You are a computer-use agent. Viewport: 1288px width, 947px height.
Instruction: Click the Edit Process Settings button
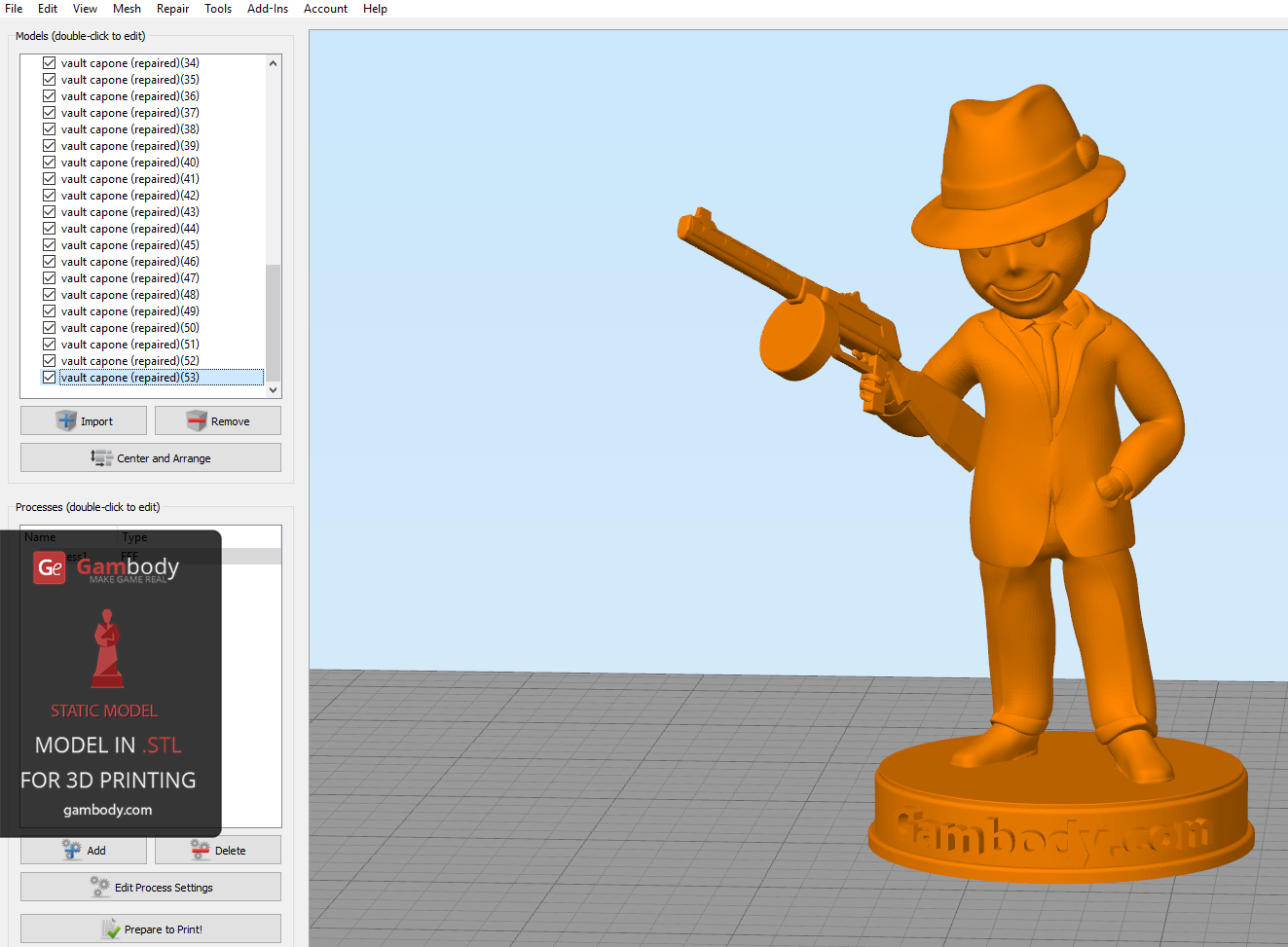151,887
